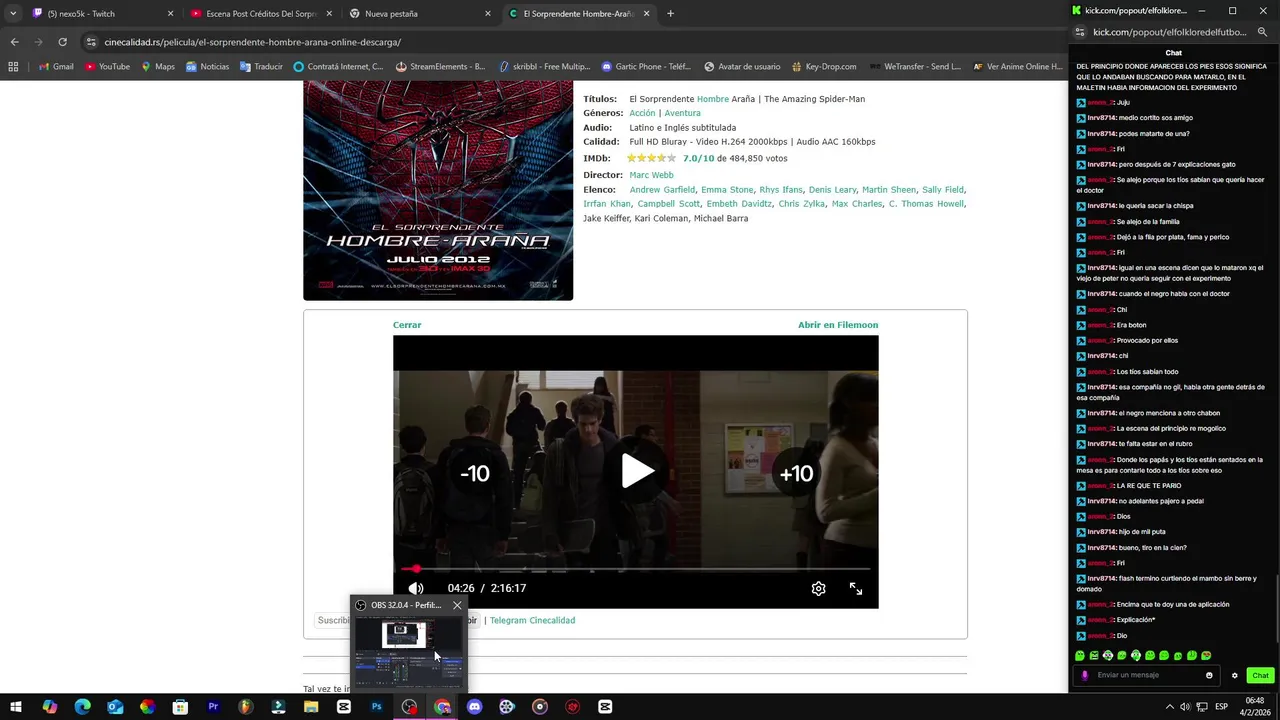Open Kick chat settings gear

coord(1234,675)
